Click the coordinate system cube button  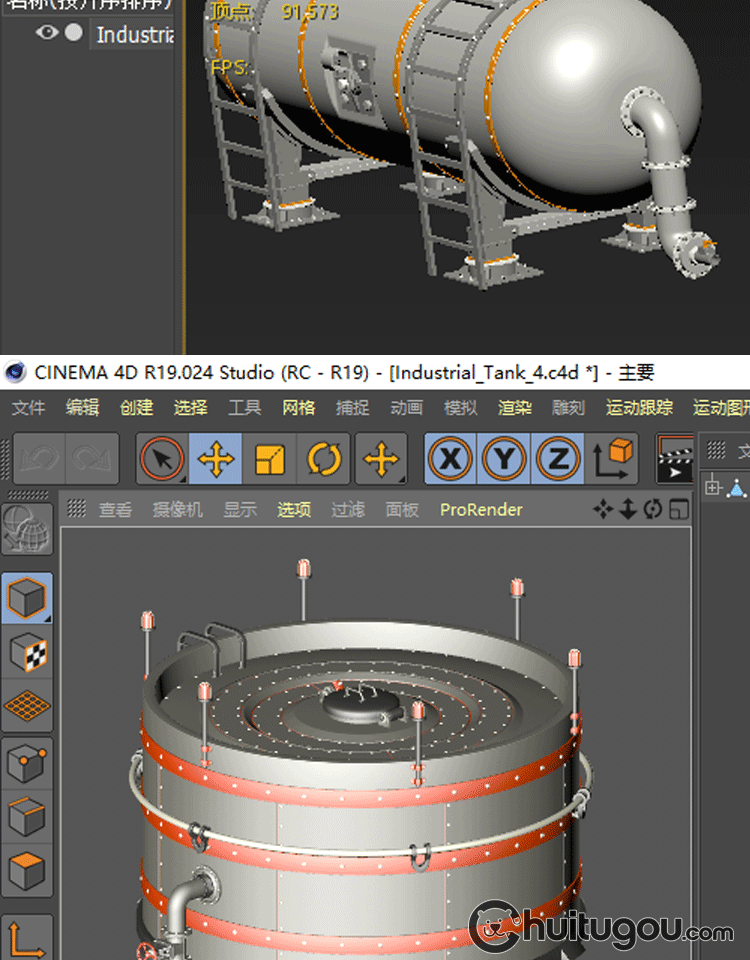pyautogui.click(x=614, y=459)
